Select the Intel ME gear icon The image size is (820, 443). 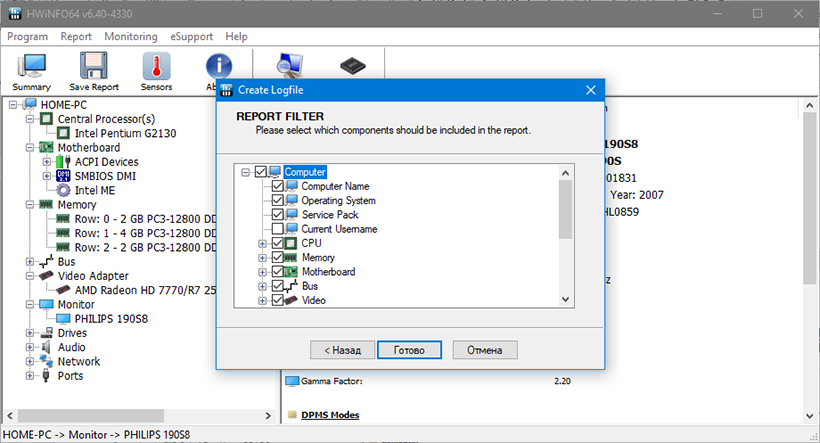63,190
